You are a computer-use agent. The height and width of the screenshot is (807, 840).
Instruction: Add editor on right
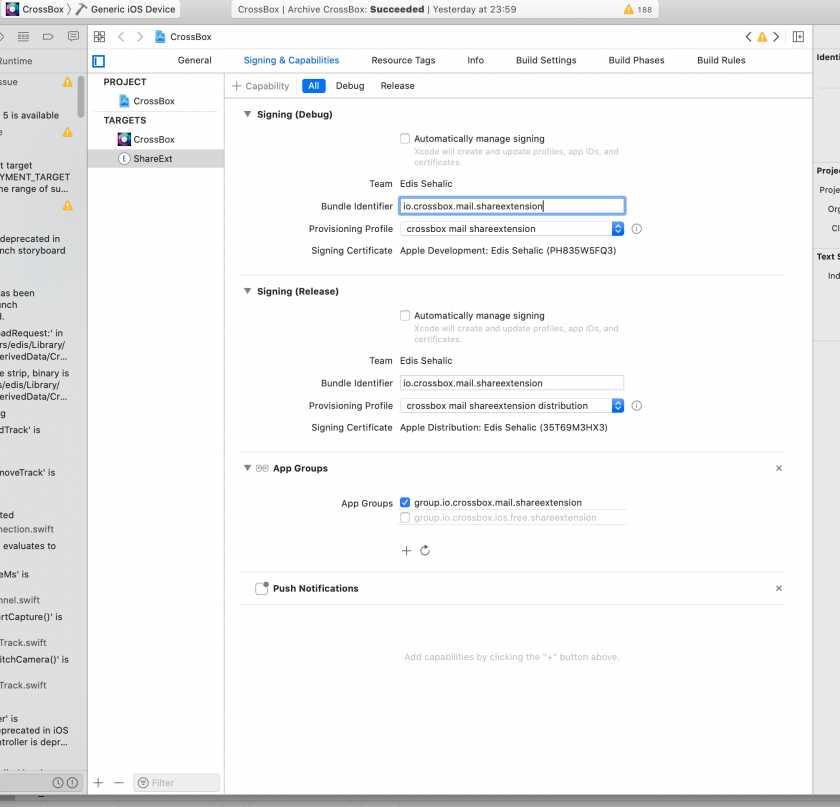798,36
